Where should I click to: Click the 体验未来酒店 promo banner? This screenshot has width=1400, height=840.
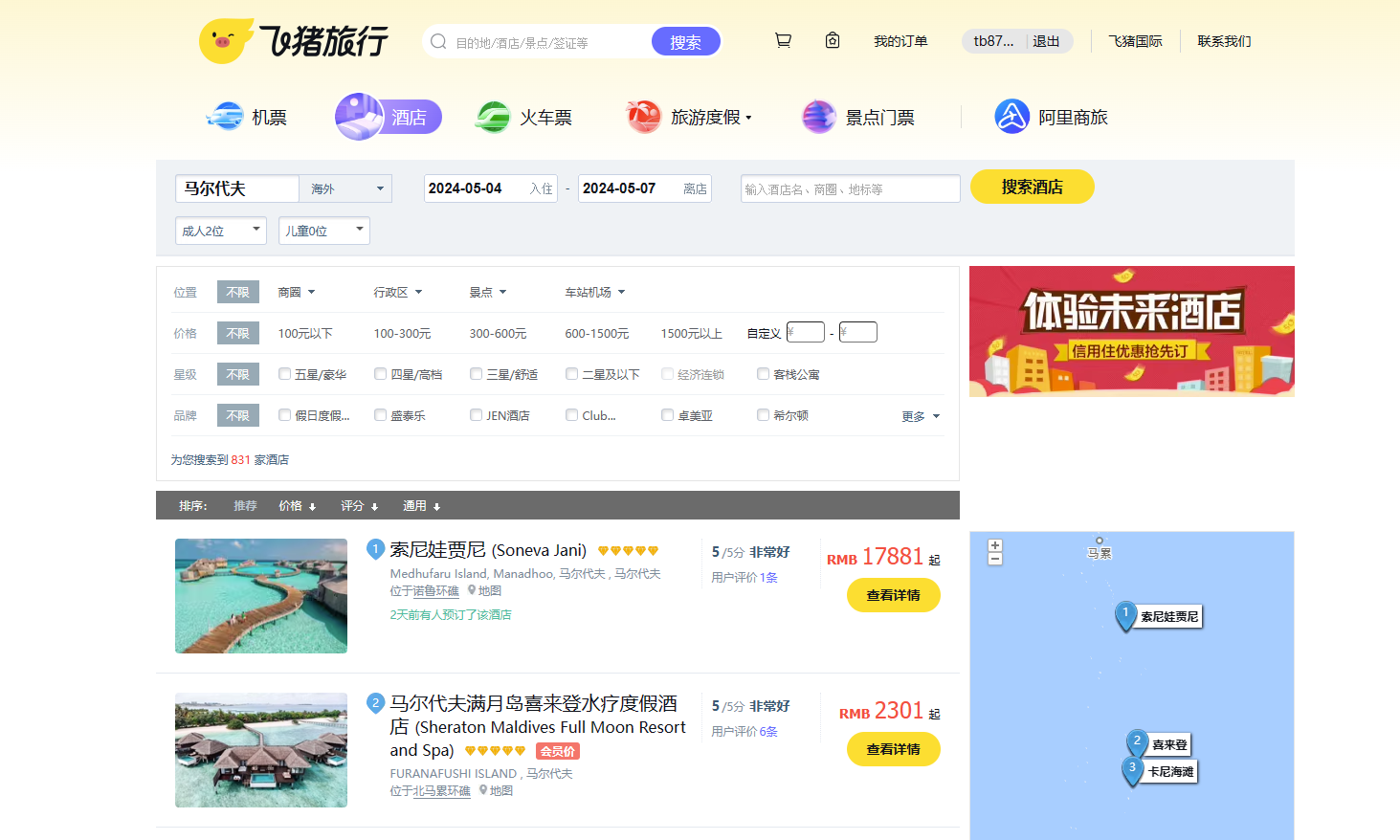coord(1132,331)
